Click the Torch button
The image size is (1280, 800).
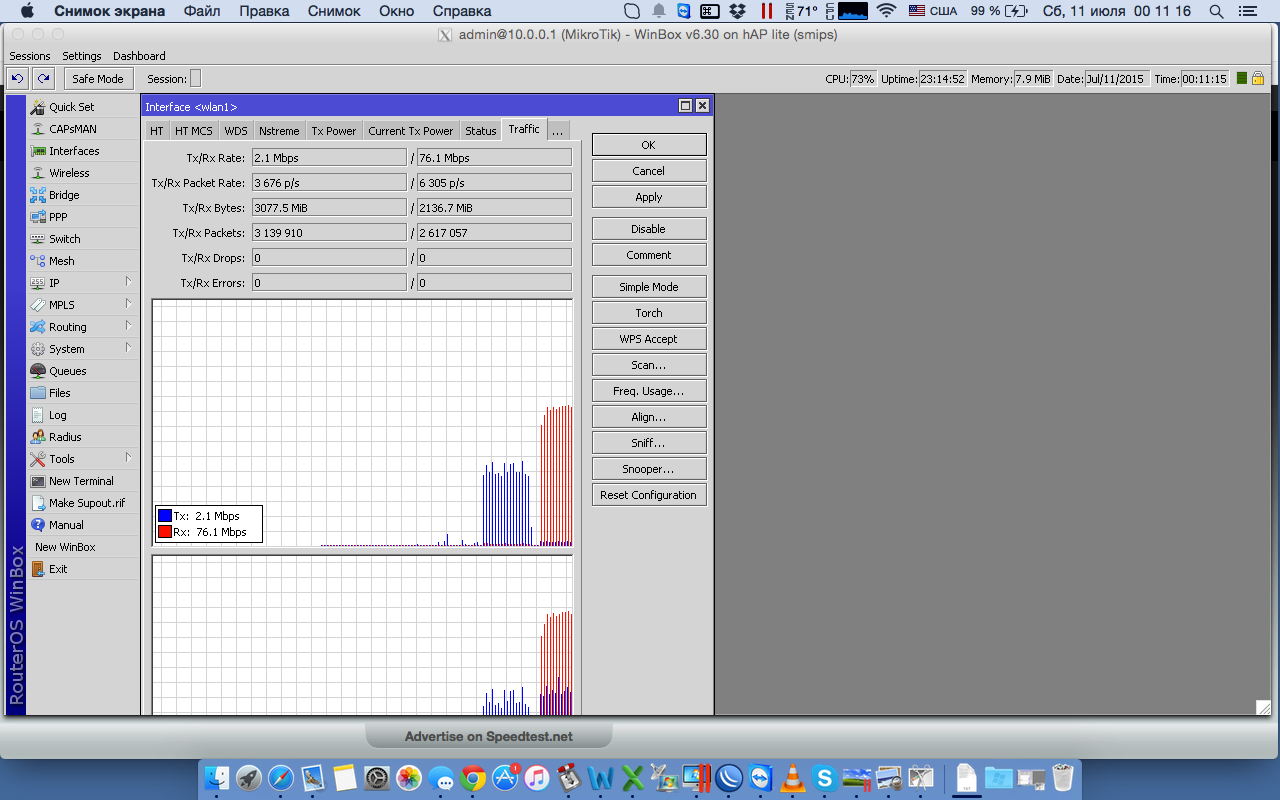[648, 313]
